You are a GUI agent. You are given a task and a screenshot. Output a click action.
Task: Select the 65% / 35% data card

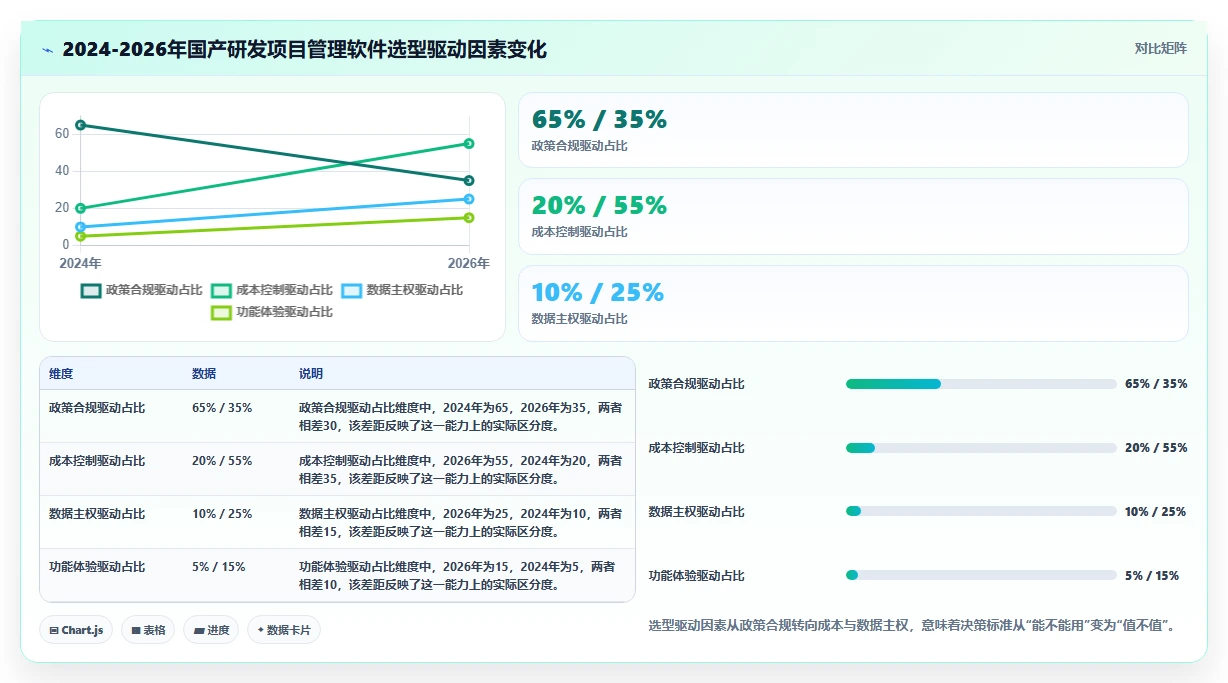point(853,130)
